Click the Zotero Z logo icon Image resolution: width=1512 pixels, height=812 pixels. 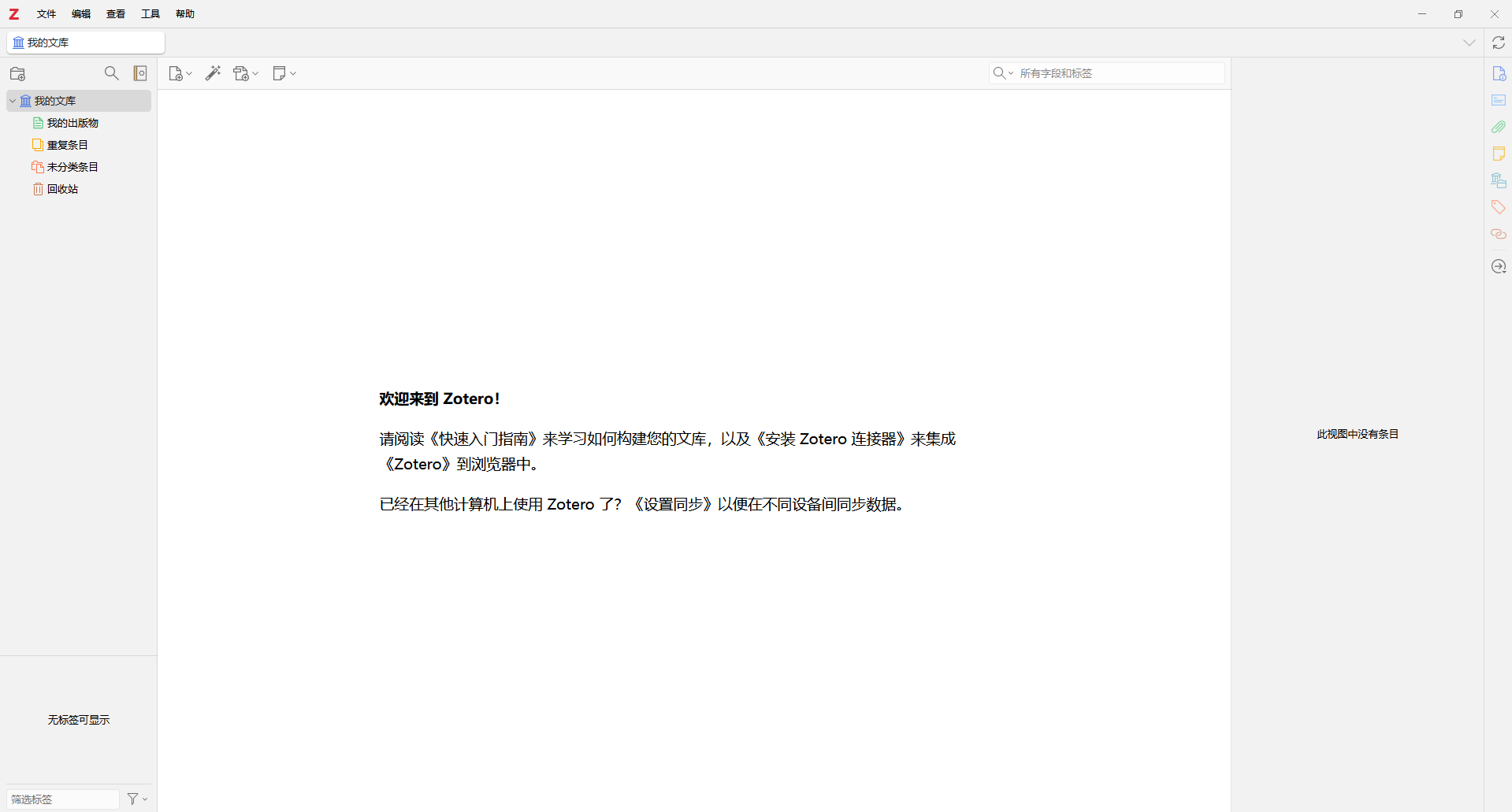[14, 14]
